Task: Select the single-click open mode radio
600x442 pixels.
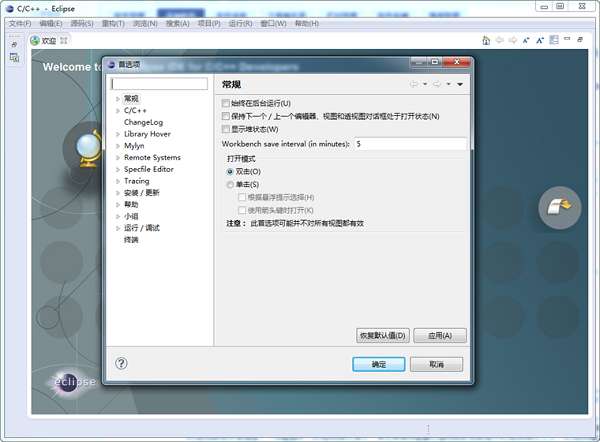Action: (x=230, y=185)
